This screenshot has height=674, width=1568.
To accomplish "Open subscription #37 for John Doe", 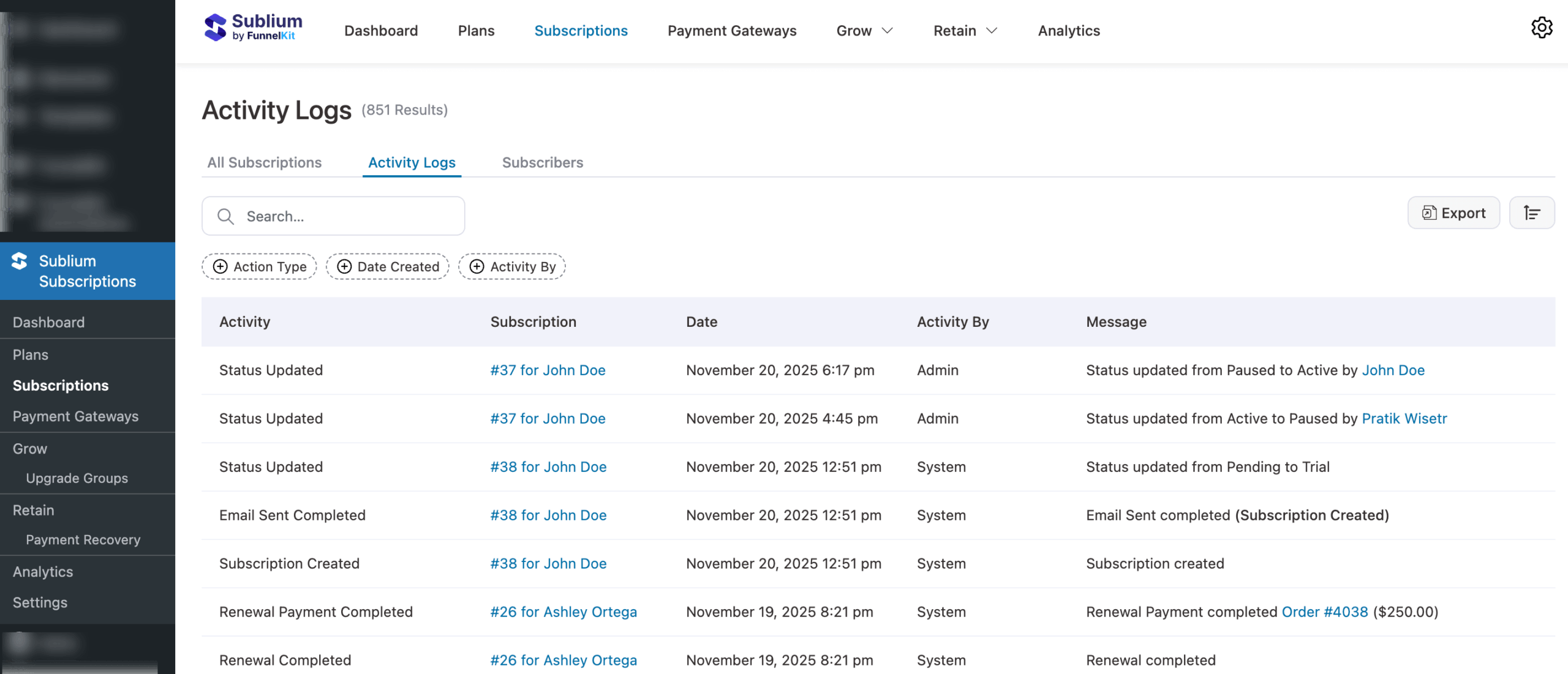I will point(548,370).
